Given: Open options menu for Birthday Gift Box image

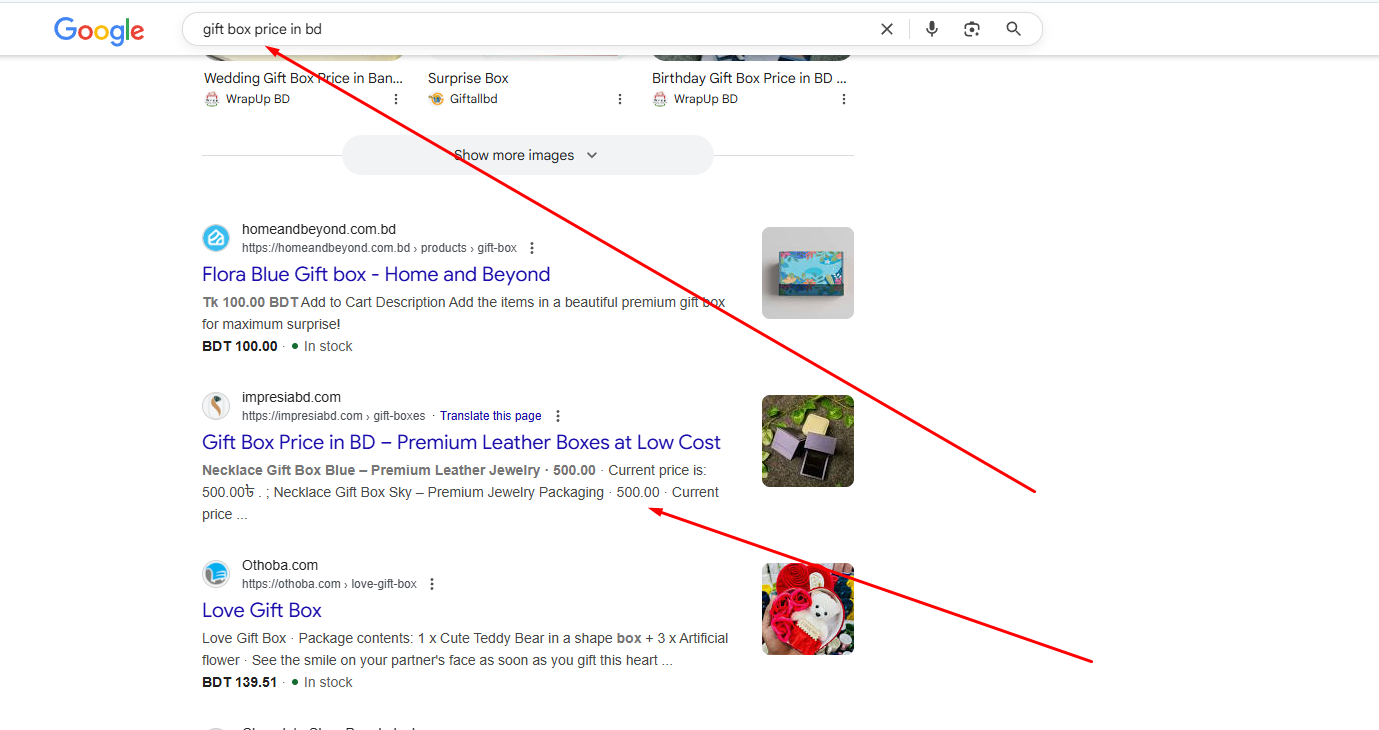Looking at the screenshot, I should tap(844, 99).
